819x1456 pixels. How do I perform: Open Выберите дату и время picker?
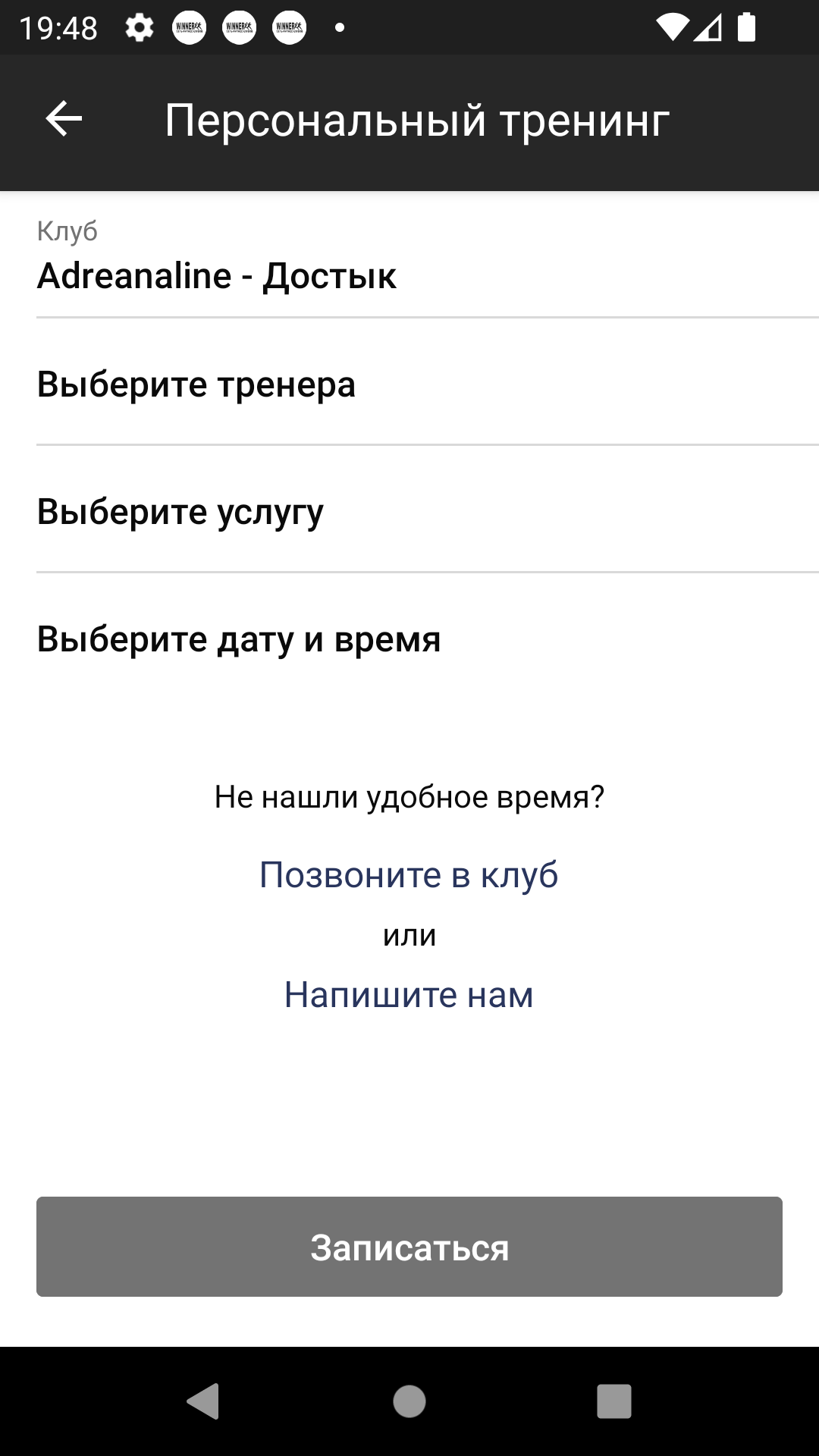[428, 638]
